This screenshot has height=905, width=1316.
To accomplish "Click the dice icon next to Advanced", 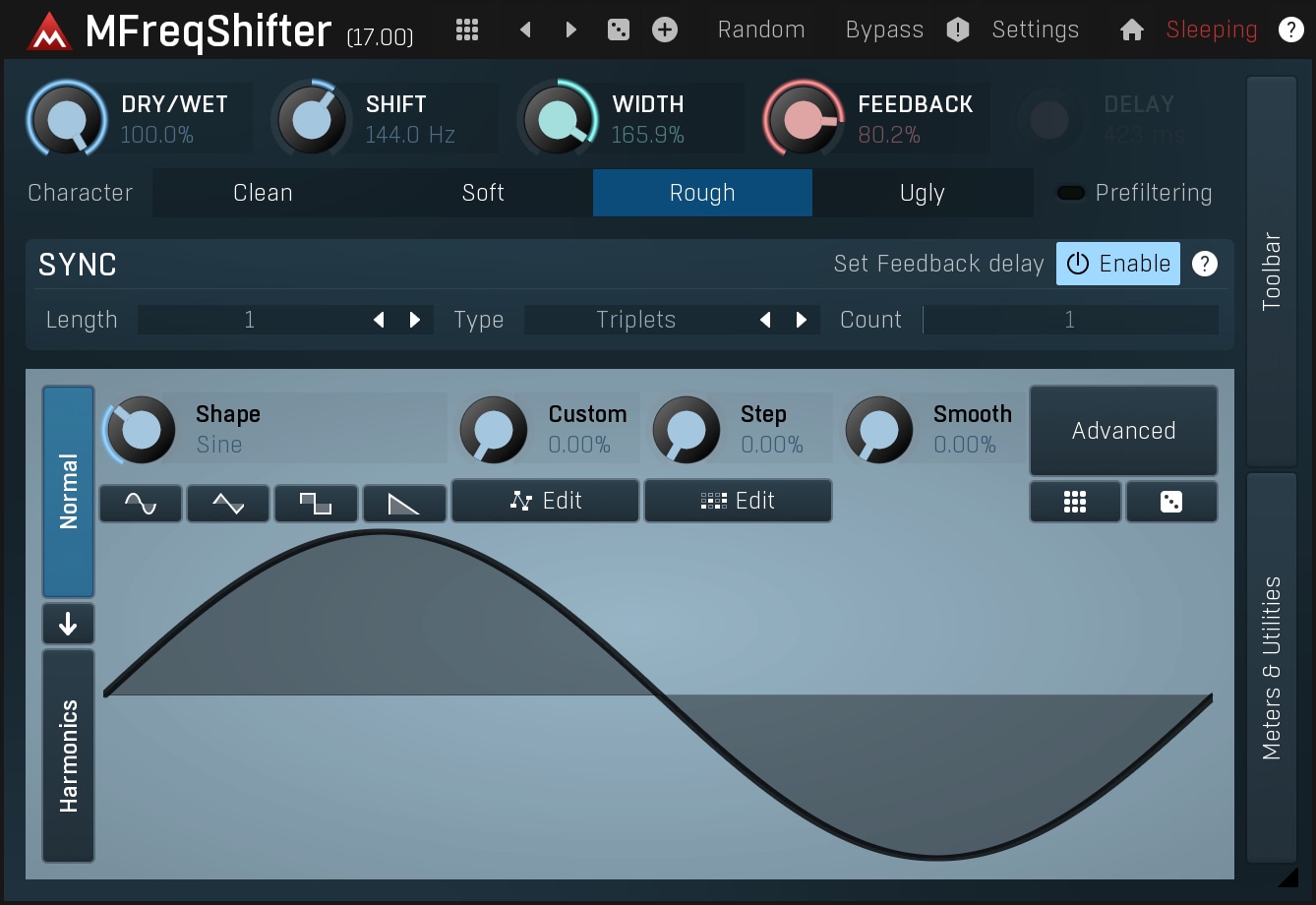I will click(1171, 502).
